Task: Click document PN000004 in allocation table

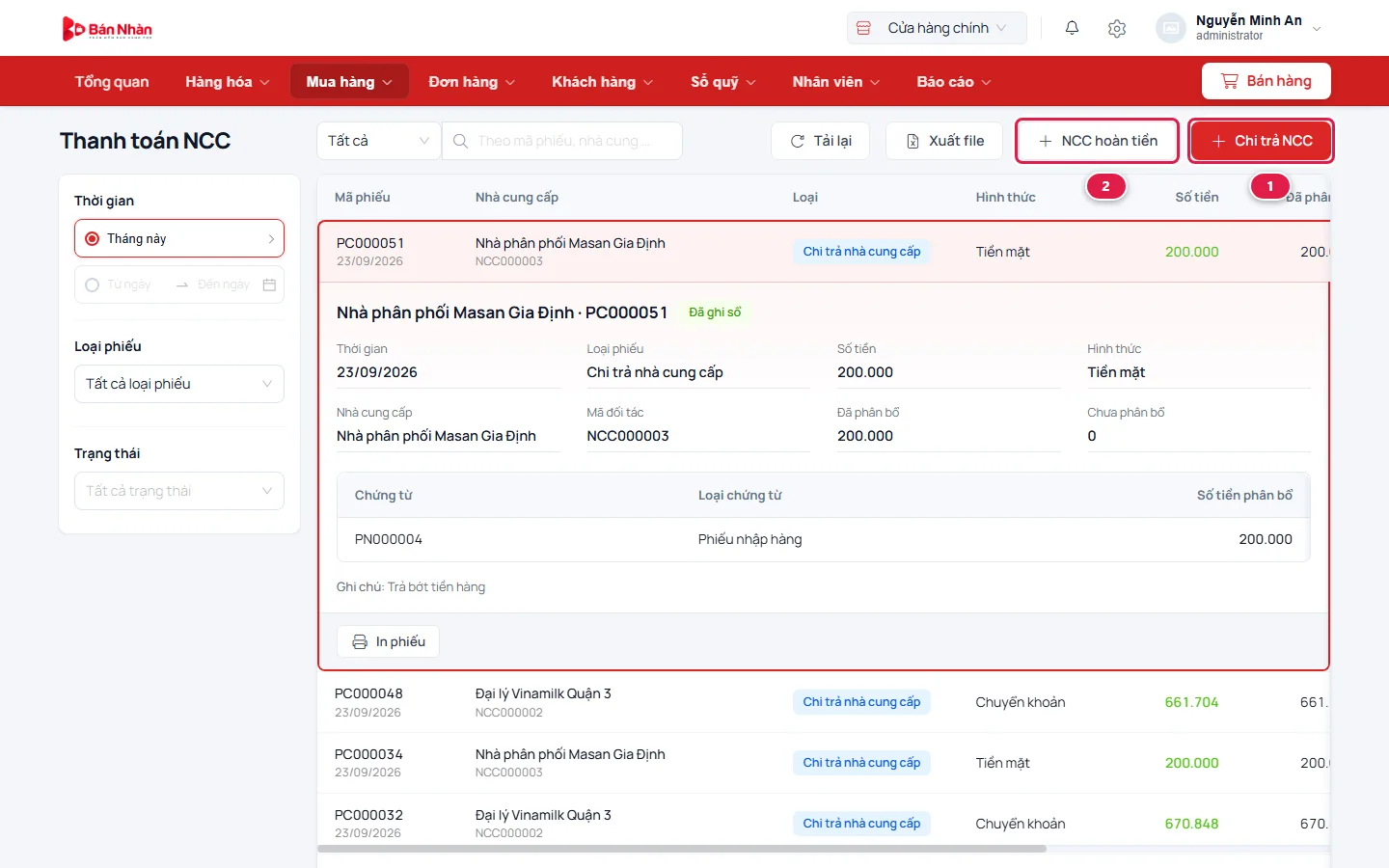Action: click(389, 539)
